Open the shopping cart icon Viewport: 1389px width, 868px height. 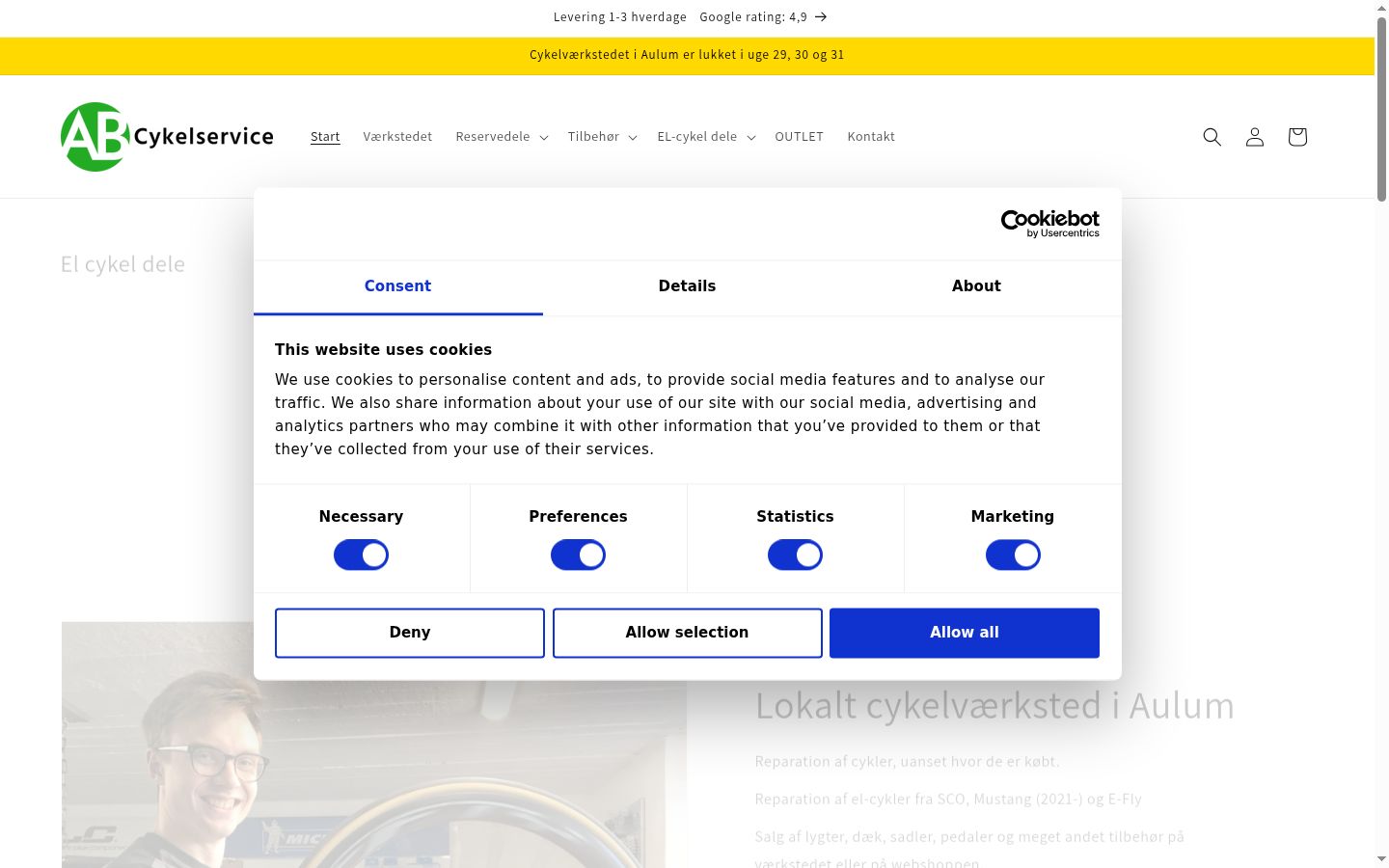(x=1297, y=137)
